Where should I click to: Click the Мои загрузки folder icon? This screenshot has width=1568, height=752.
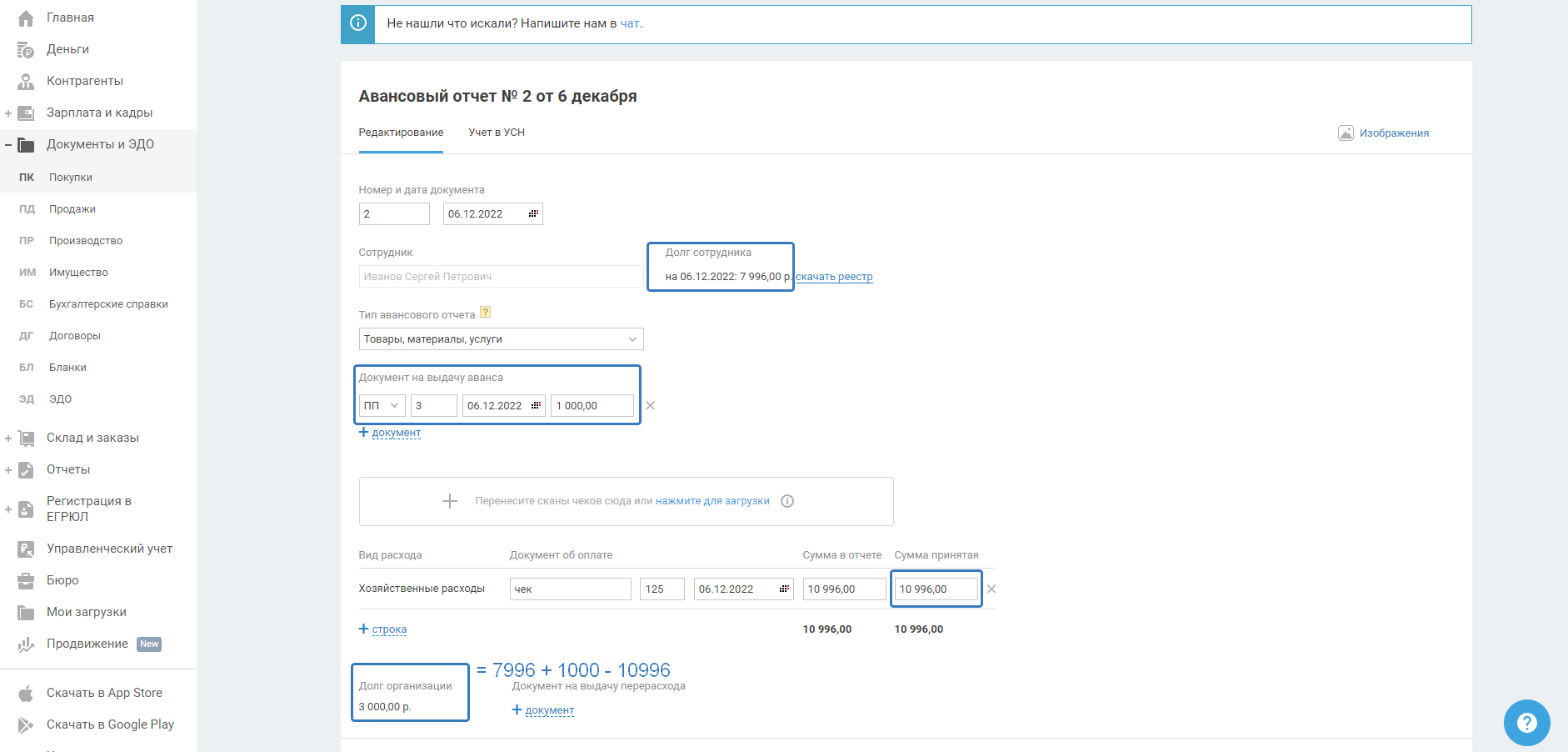26,613
